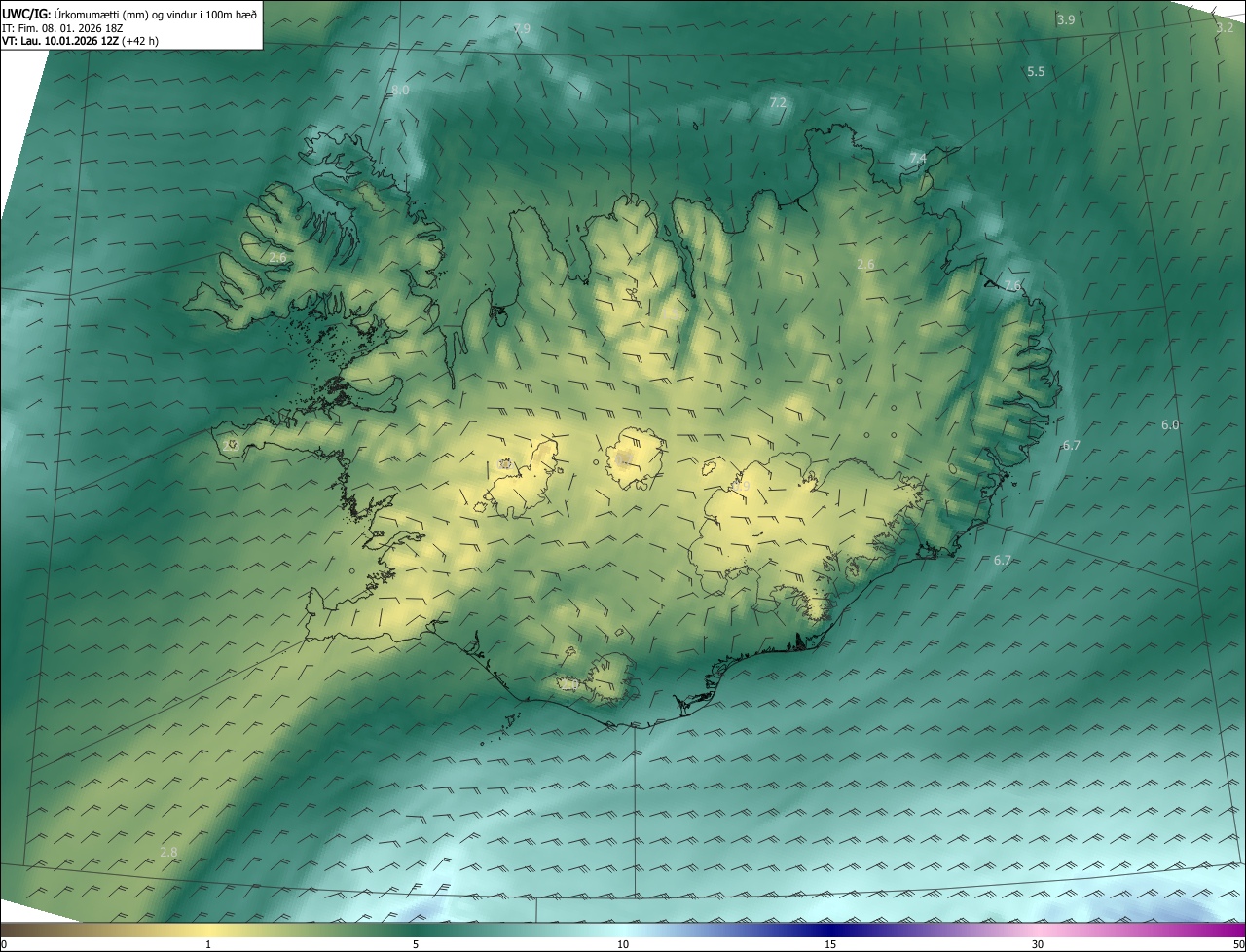Click the 5.5 value label

[1036, 72]
